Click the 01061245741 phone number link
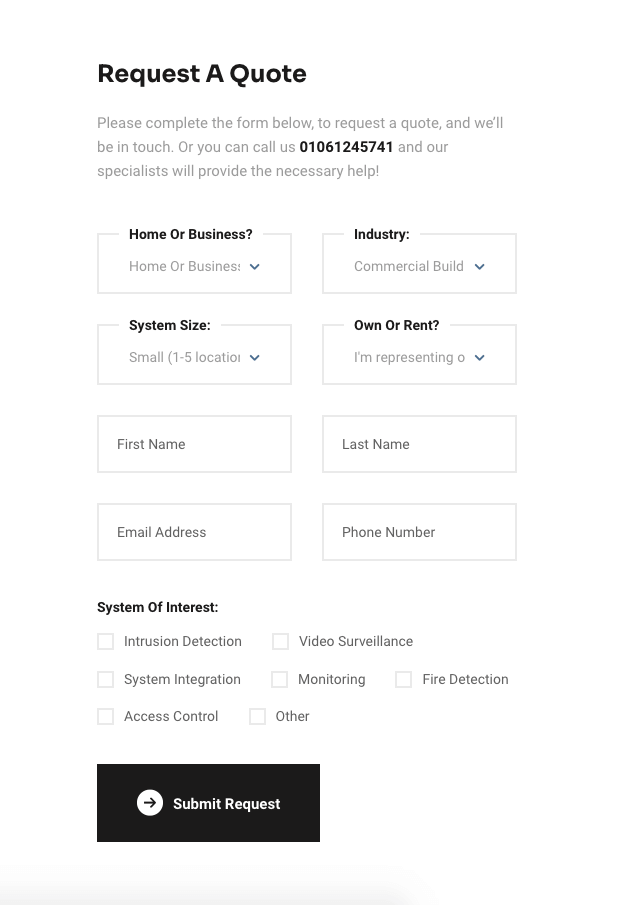The width and height of the screenshot is (617, 905). pos(346,147)
